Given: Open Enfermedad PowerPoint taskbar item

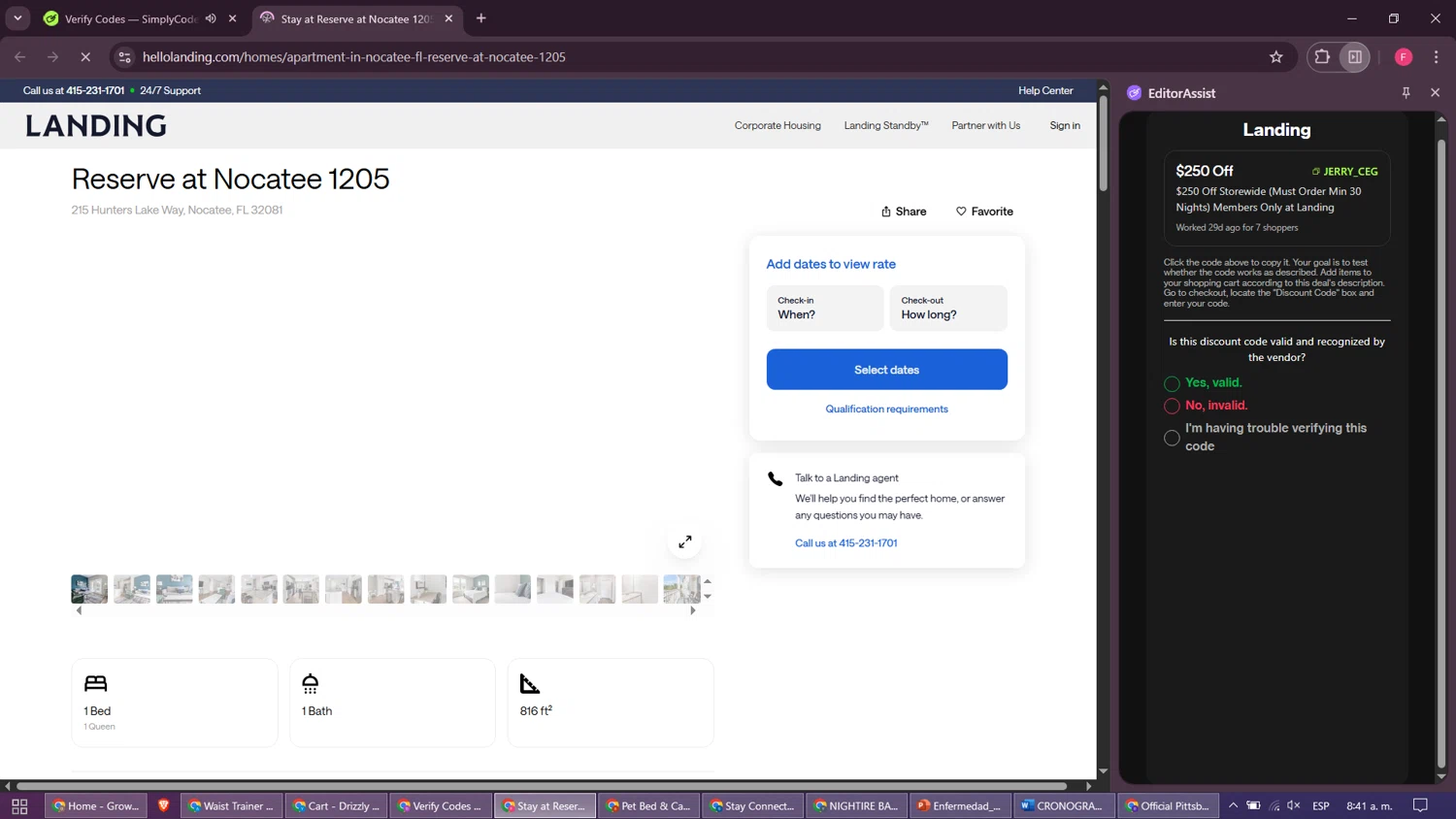Looking at the screenshot, I should 961,806.
